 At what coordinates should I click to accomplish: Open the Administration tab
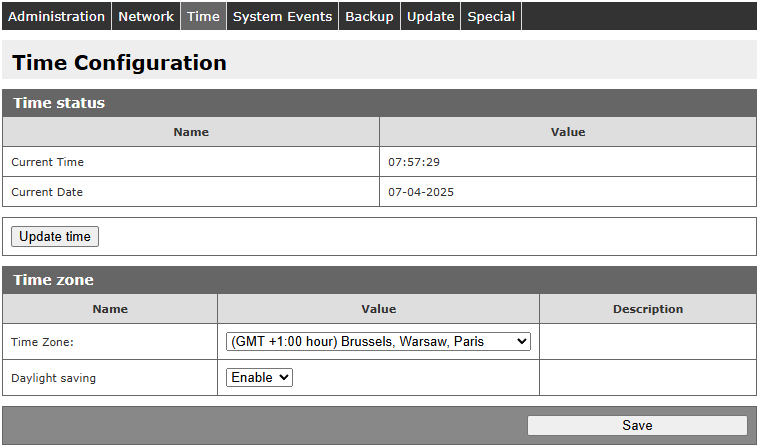click(x=56, y=16)
